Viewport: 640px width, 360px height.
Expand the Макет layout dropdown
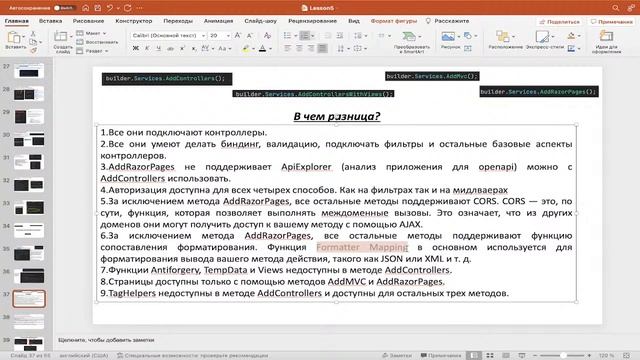click(x=92, y=33)
